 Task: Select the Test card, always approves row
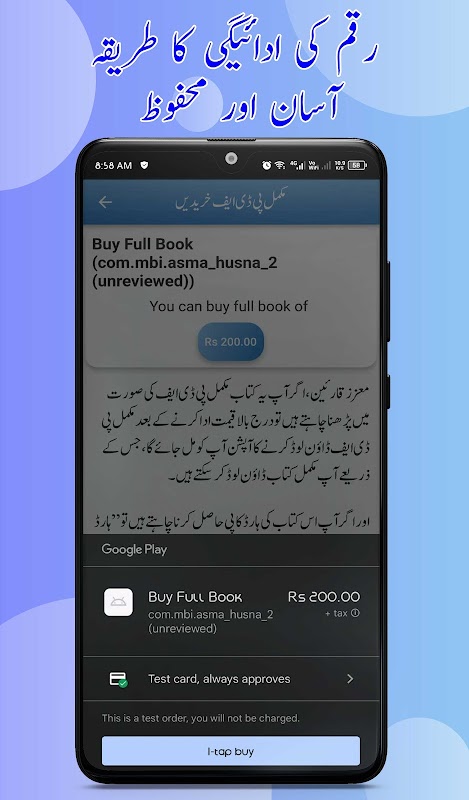click(x=231, y=679)
